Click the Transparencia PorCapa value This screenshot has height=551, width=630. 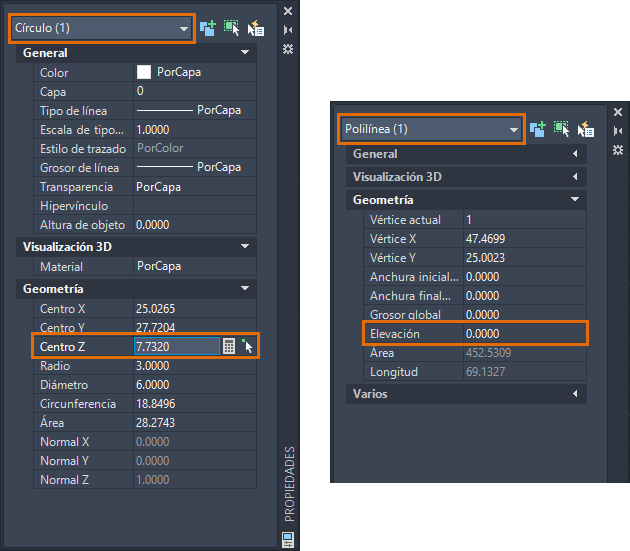(195, 186)
